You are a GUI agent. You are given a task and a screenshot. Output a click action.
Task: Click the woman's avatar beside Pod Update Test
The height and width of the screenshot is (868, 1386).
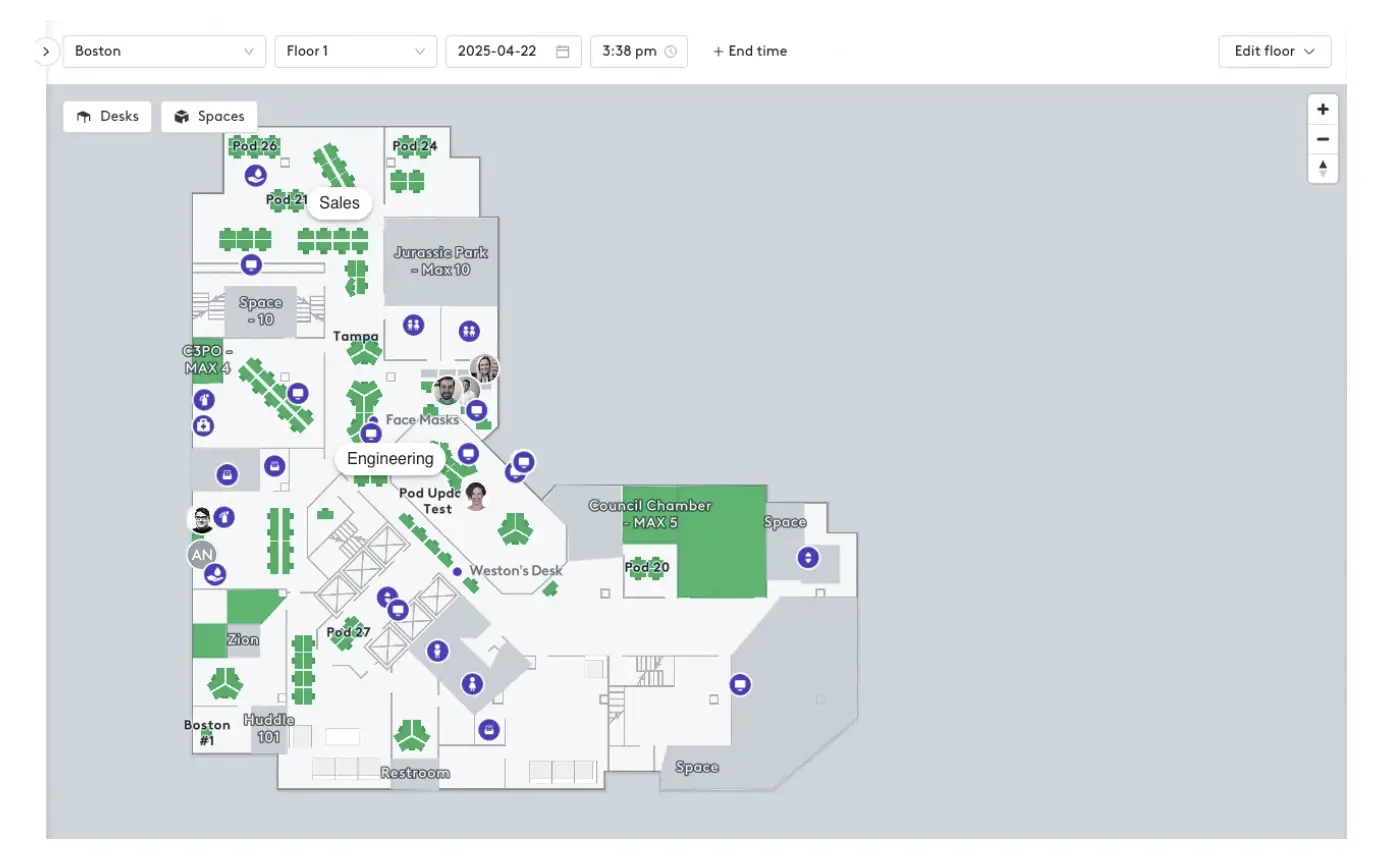476,496
